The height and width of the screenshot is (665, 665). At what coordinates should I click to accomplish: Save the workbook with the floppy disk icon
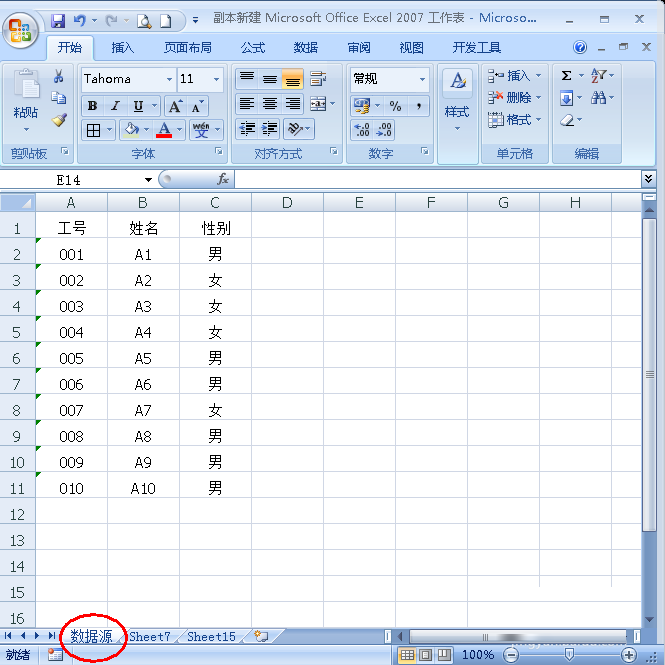pos(58,20)
